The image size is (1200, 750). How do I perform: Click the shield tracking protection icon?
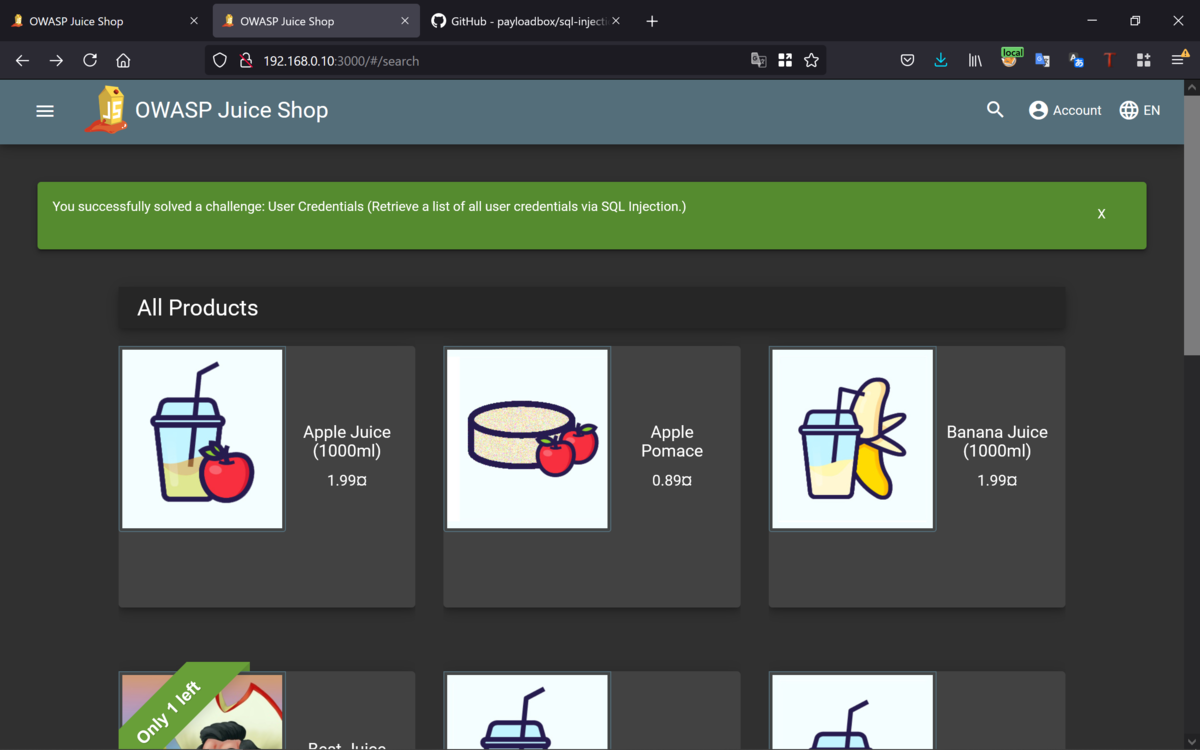[220, 61]
